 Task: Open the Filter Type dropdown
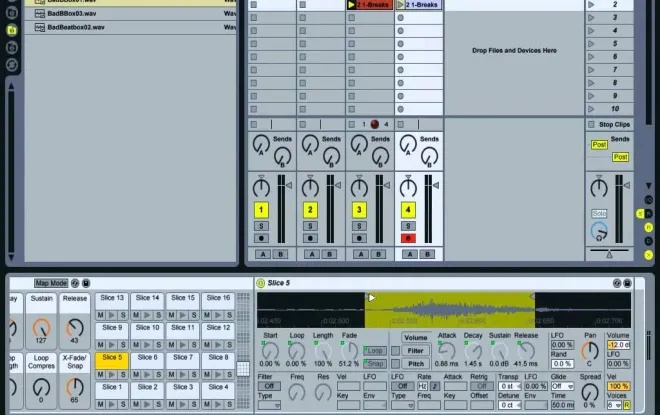pos(269,405)
